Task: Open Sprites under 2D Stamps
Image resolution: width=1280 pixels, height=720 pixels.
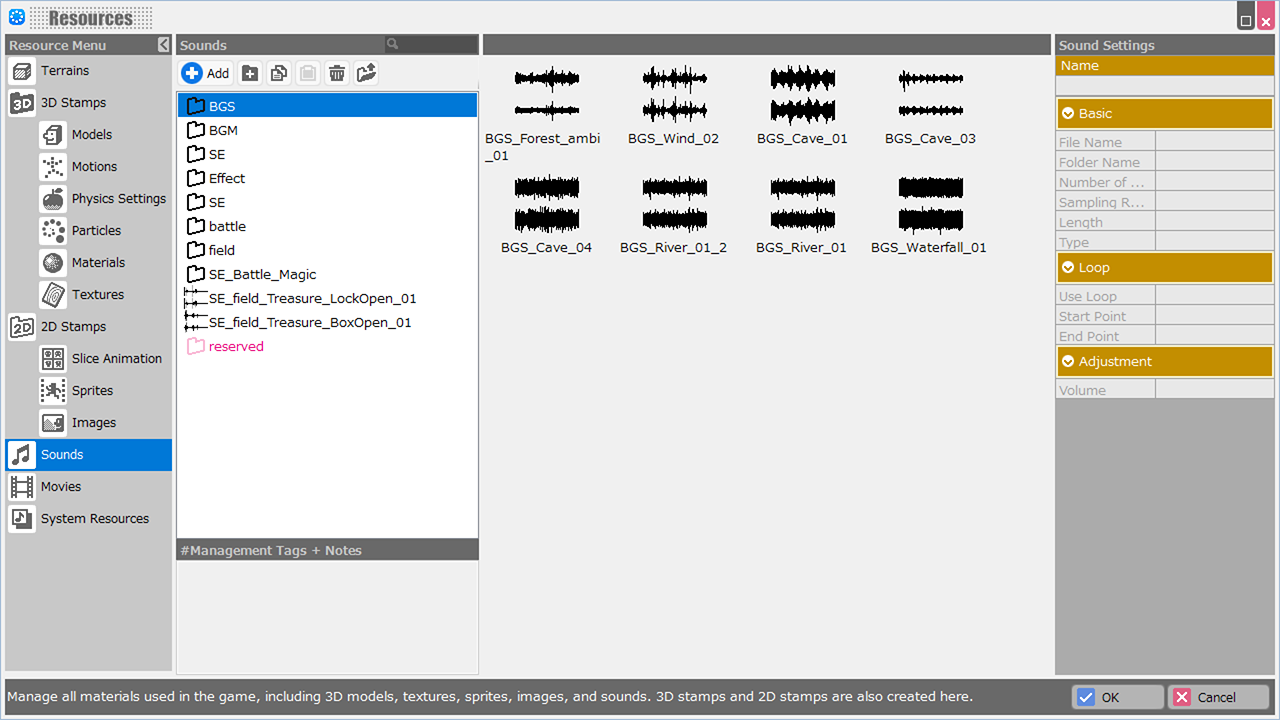Action: (91, 391)
